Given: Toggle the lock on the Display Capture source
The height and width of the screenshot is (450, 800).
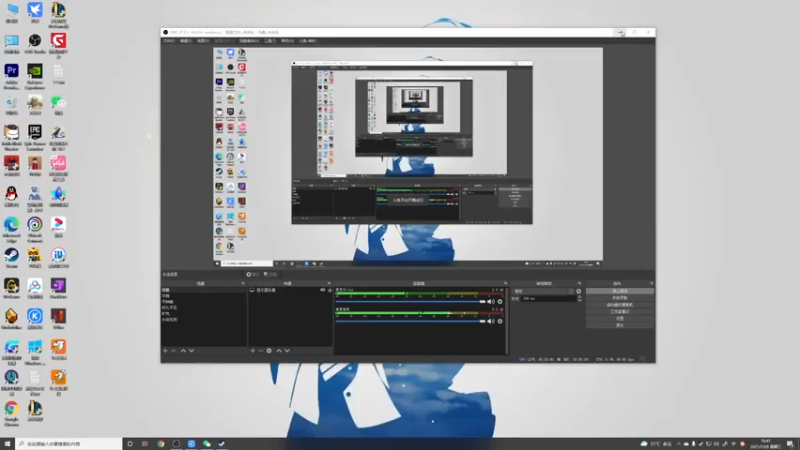Looking at the screenshot, I should [330, 290].
